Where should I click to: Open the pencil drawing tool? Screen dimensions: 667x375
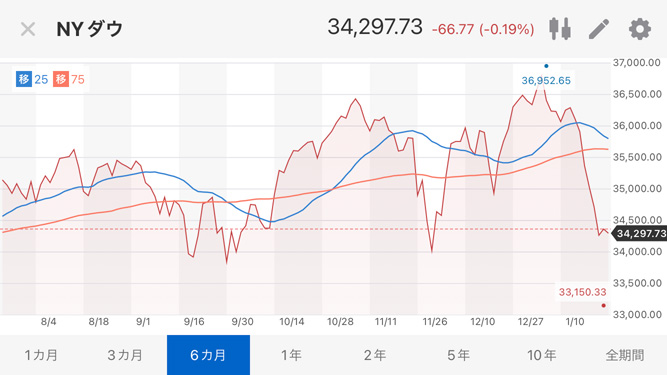coord(599,29)
